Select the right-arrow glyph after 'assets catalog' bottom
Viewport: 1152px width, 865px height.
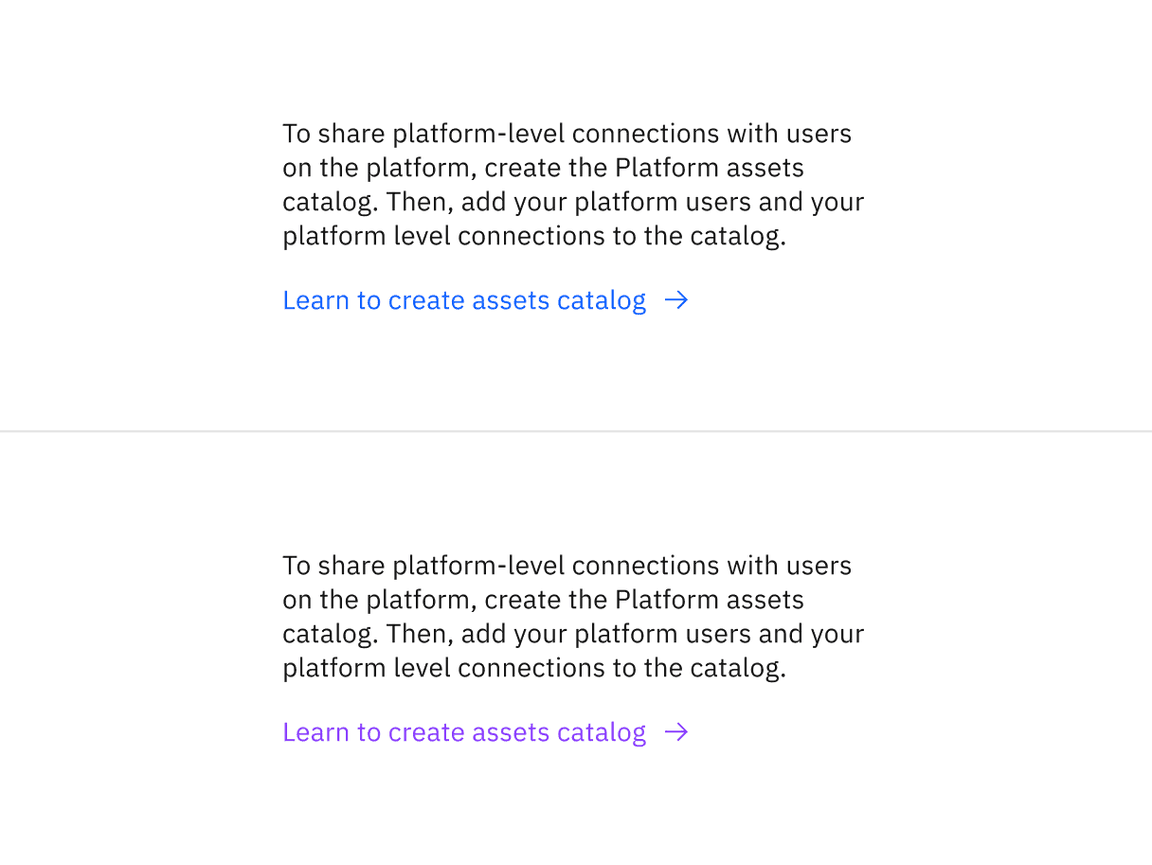[677, 732]
